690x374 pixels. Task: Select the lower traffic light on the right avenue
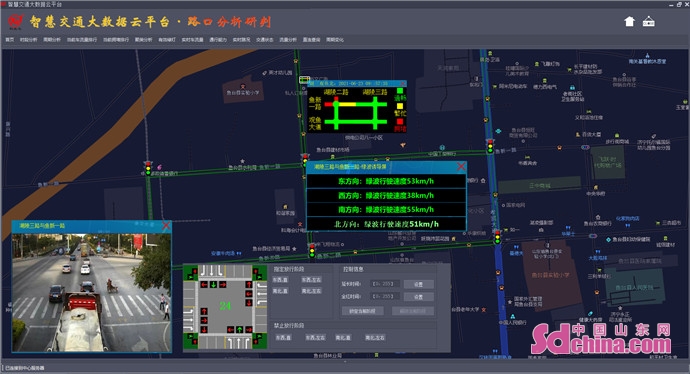click(498, 237)
